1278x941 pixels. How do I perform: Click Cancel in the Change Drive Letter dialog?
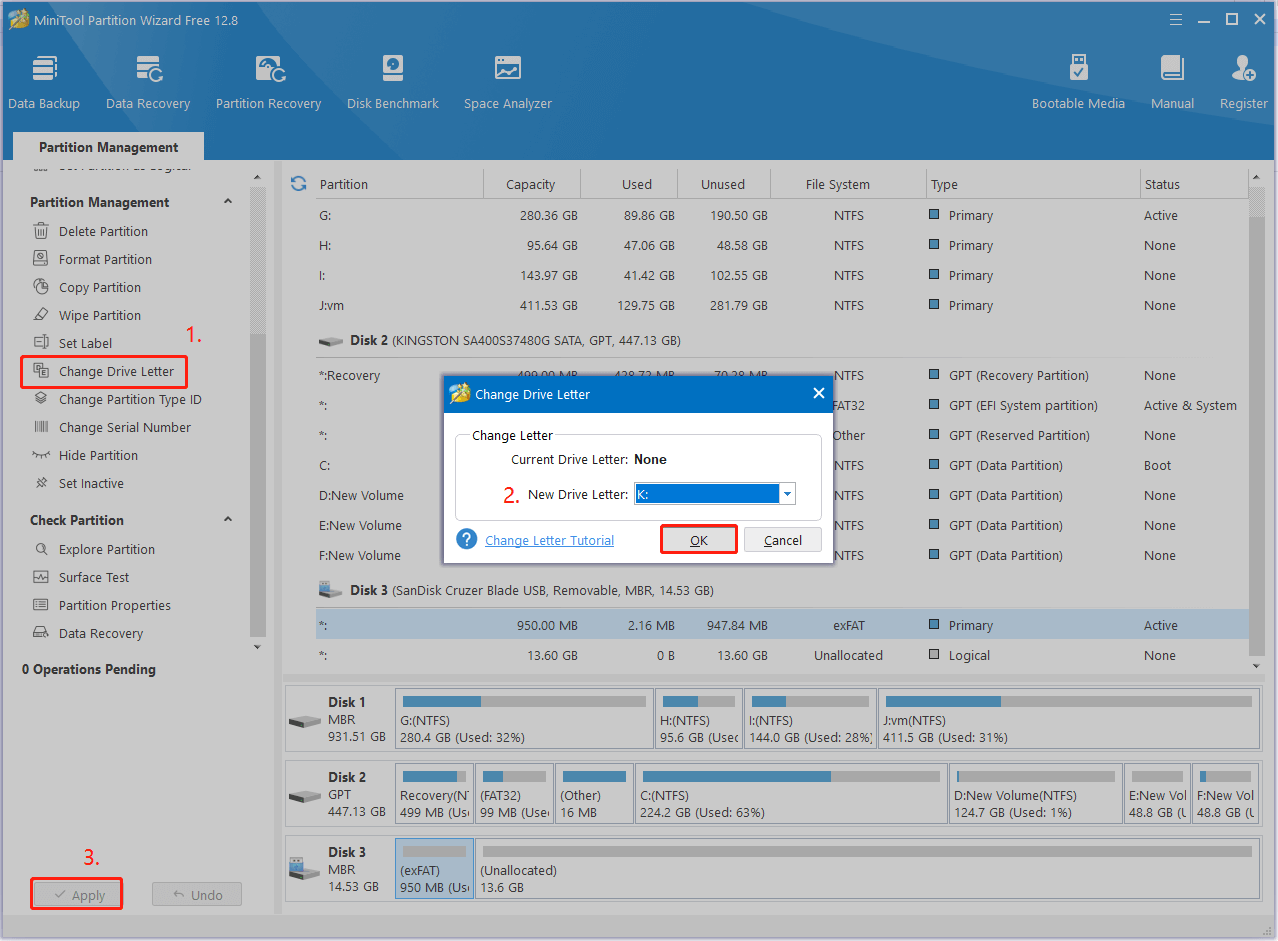click(783, 540)
